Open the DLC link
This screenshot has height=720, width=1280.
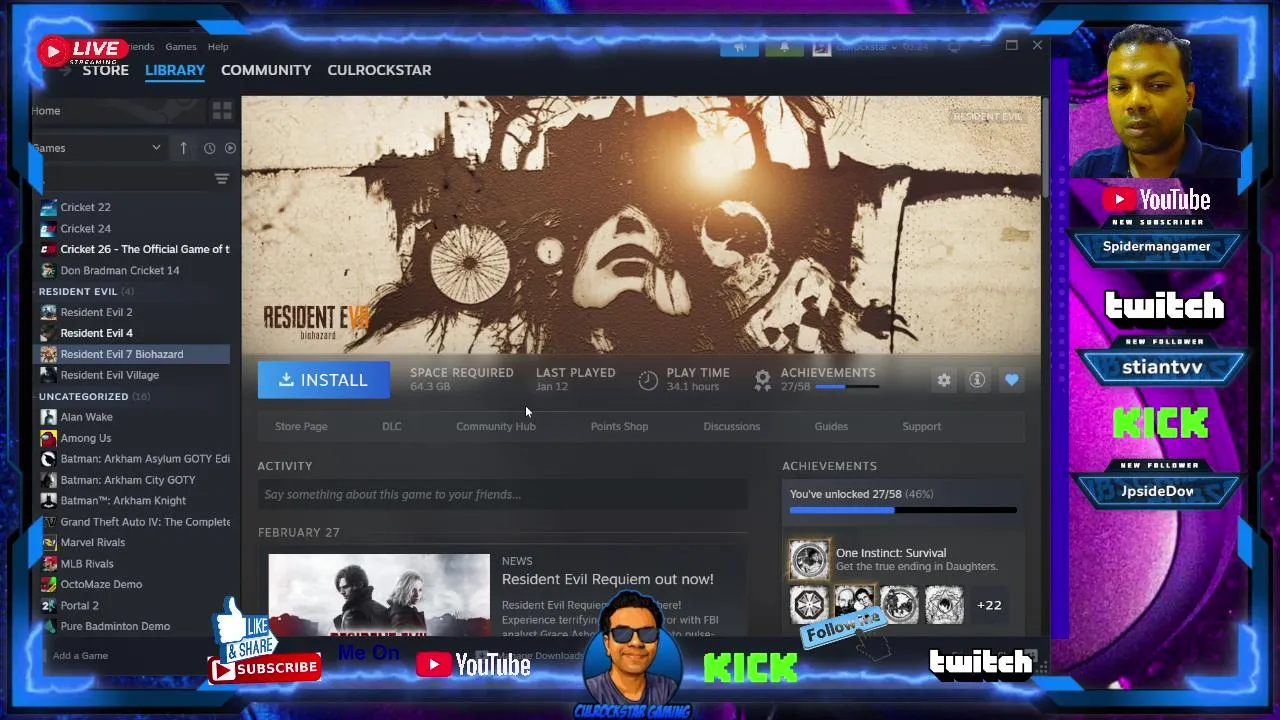coord(392,426)
